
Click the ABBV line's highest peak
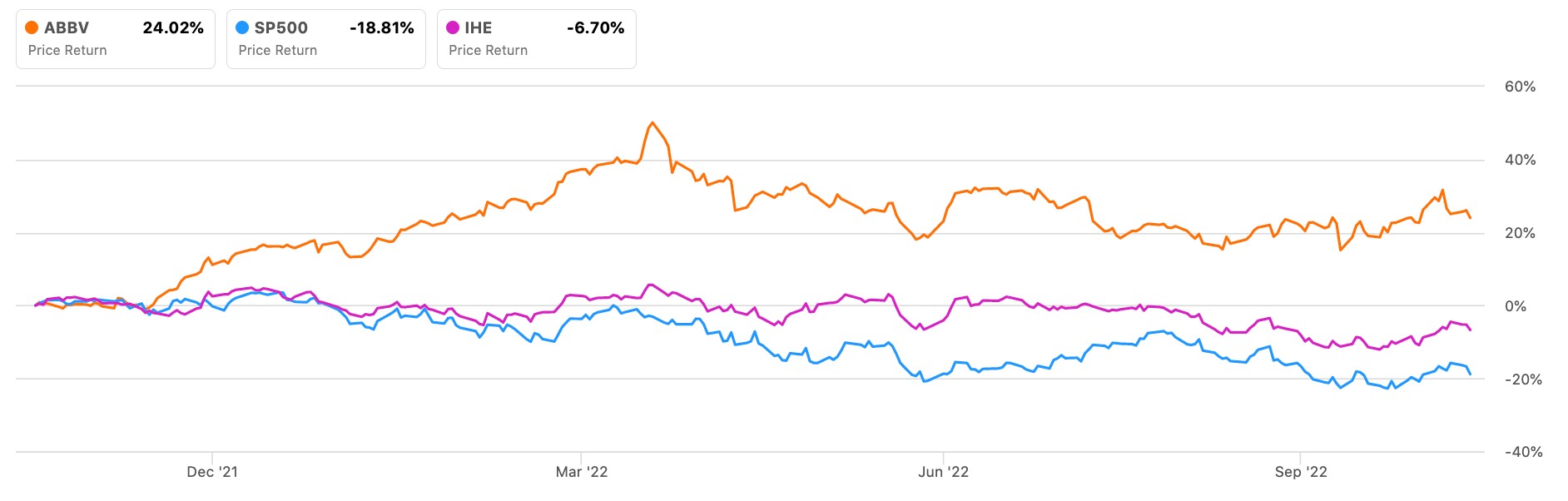coord(653,123)
